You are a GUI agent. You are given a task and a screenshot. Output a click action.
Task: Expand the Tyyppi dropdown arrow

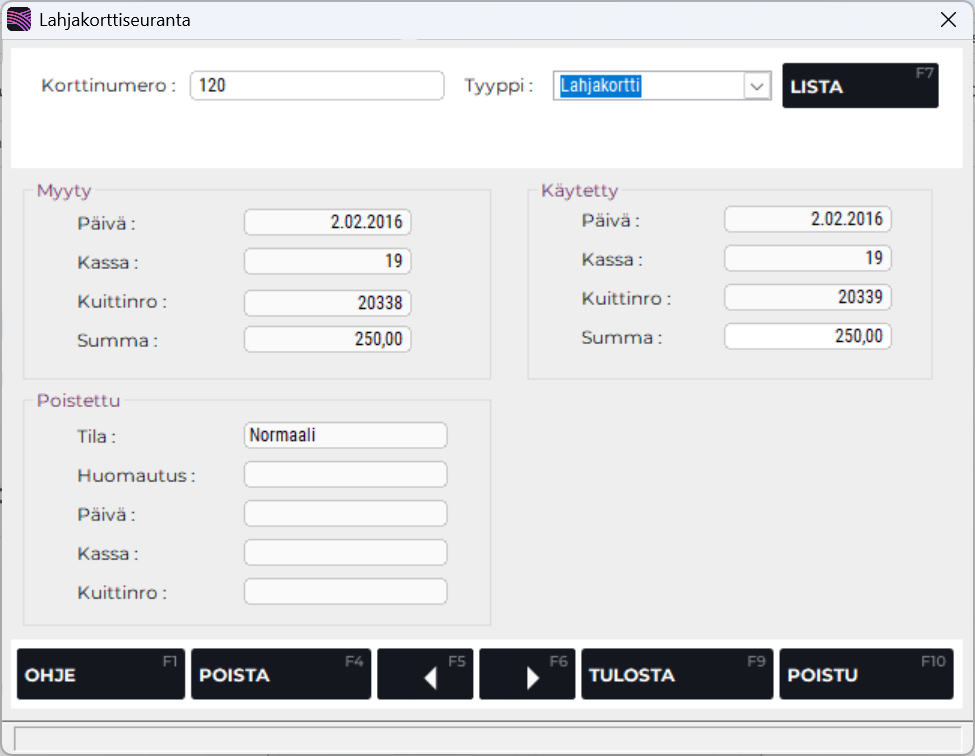(756, 87)
